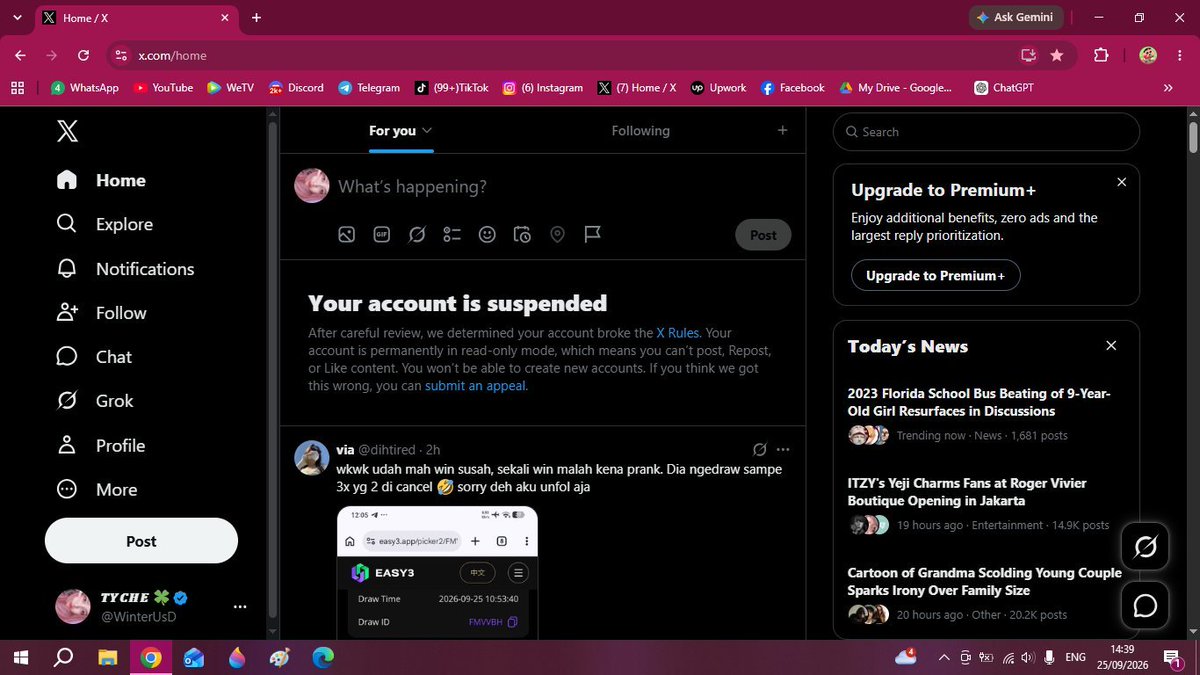Open the EASY3 screenshot in via's tweet
The height and width of the screenshot is (675, 1200).
pos(437,572)
